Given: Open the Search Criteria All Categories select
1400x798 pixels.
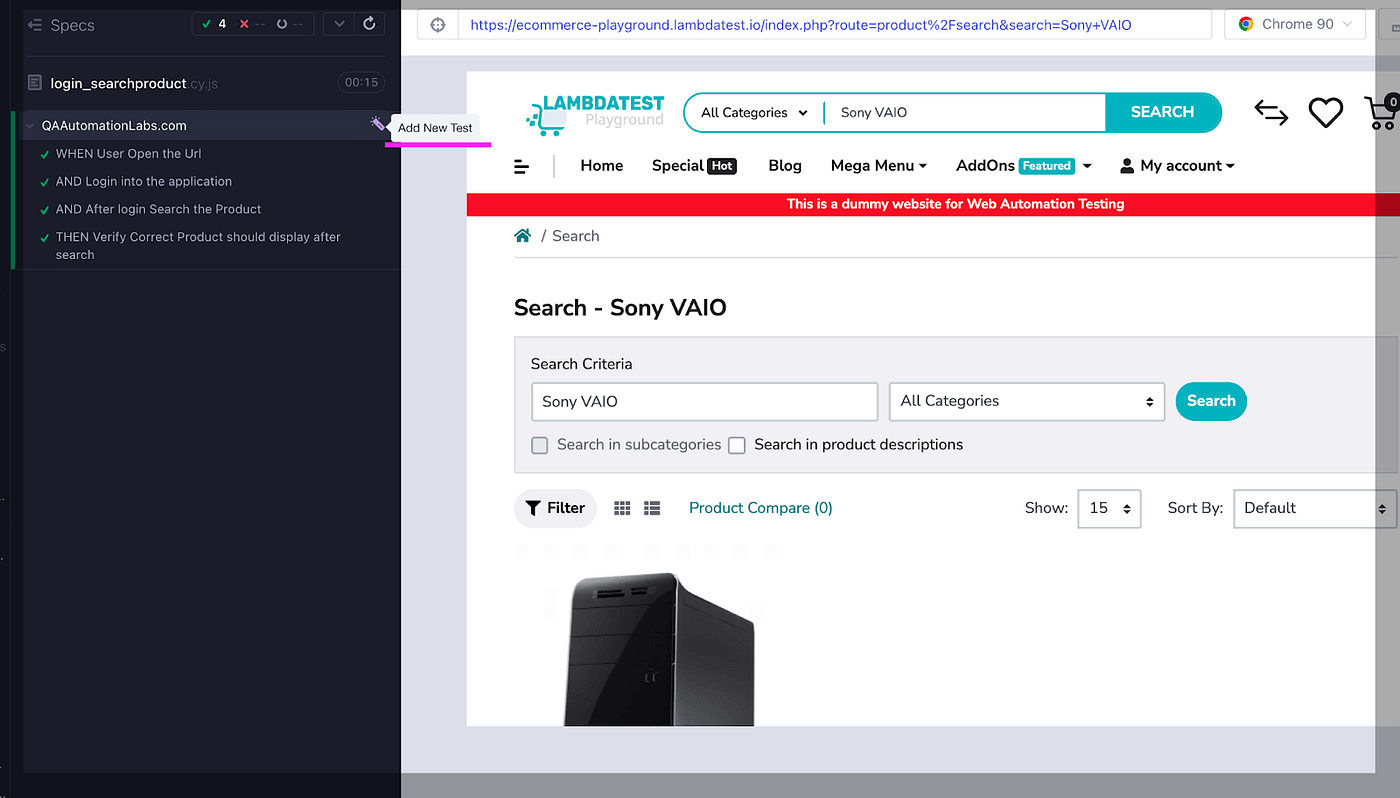Looking at the screenshot, I should [1027, 401].
